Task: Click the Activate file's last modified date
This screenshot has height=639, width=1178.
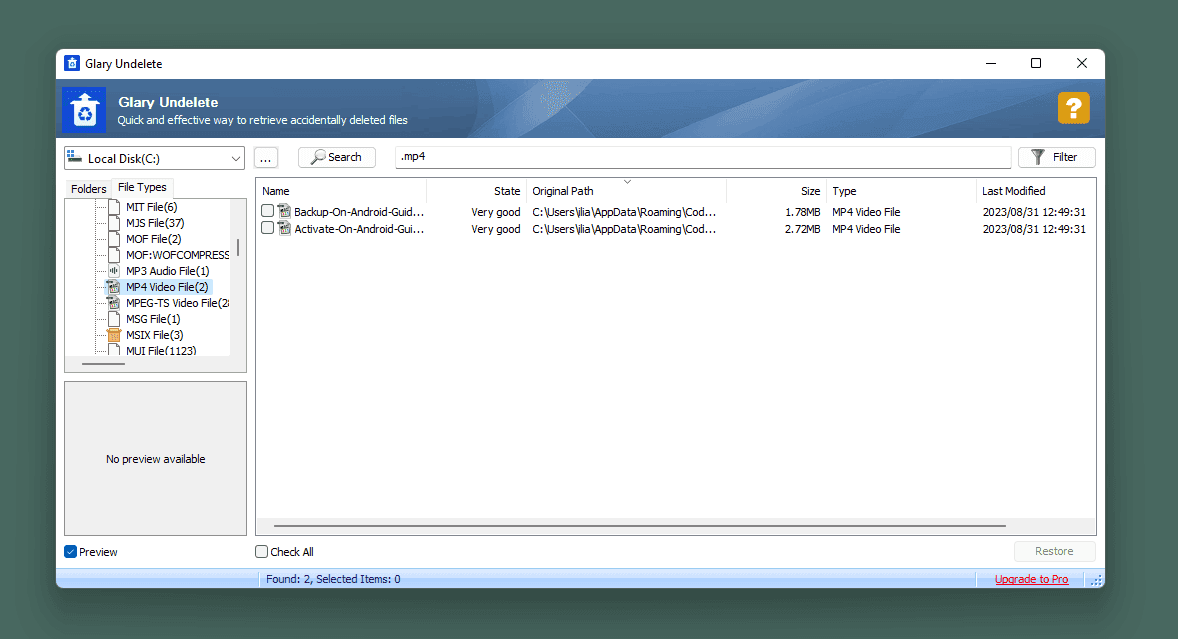Action: pyautogui.click(x=1034, y=229)
